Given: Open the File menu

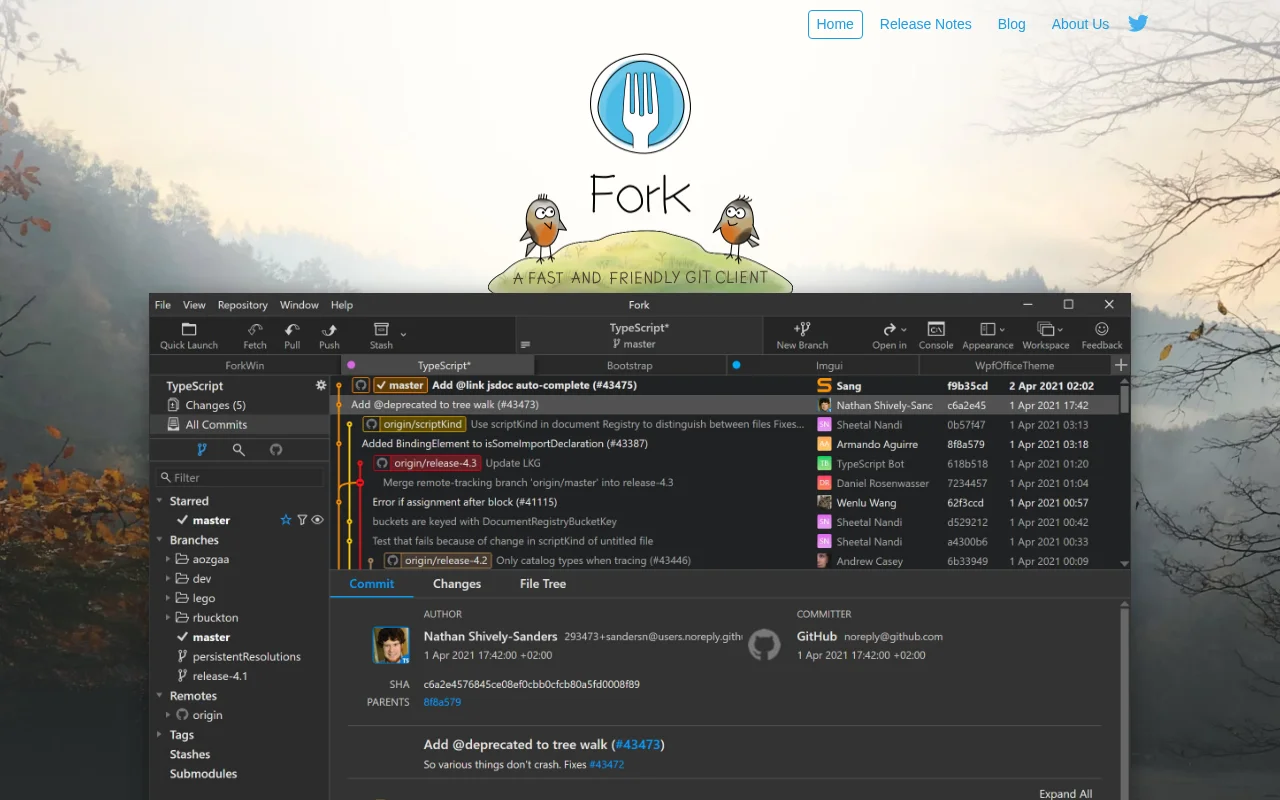Looking at the screenshot, I should (163, 305).
